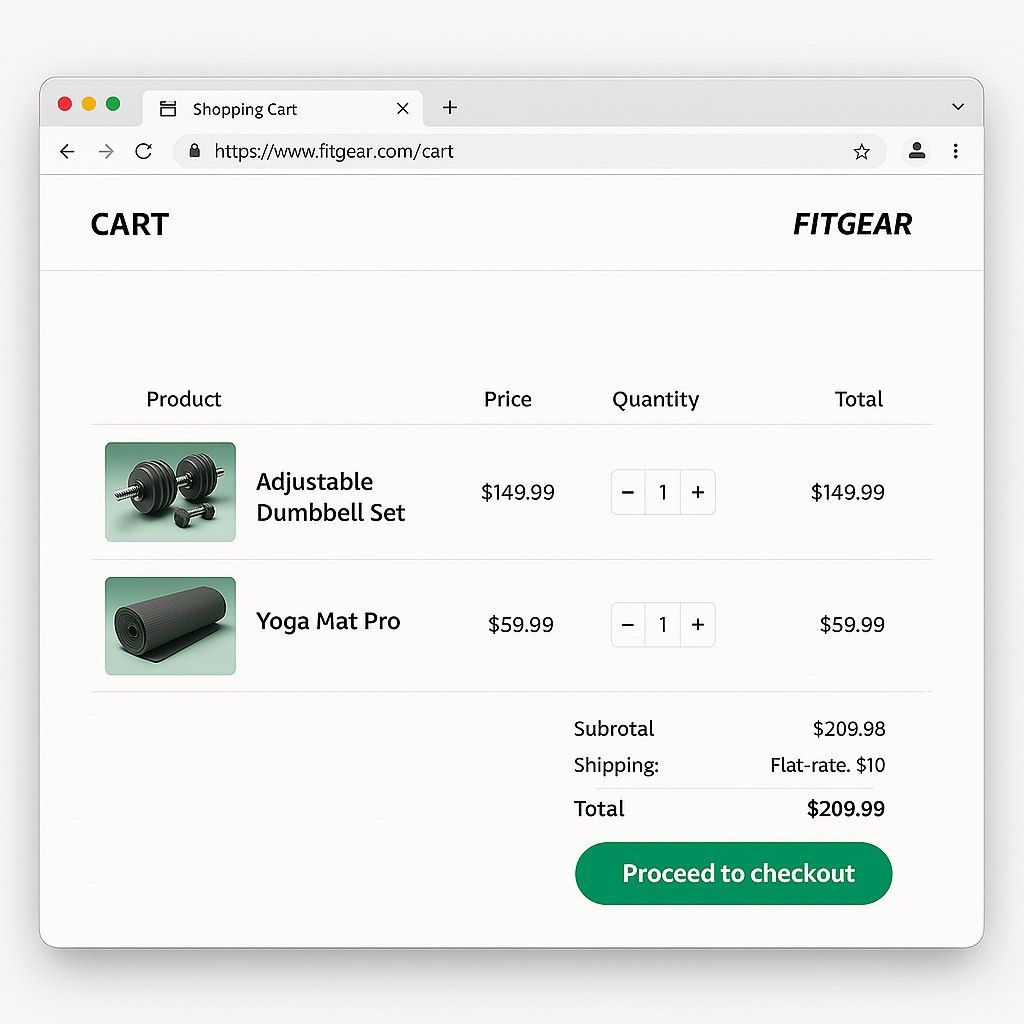Open the three-dot browser menu
This screenshot has width=1024, height=1024.
tap(956, 151)
